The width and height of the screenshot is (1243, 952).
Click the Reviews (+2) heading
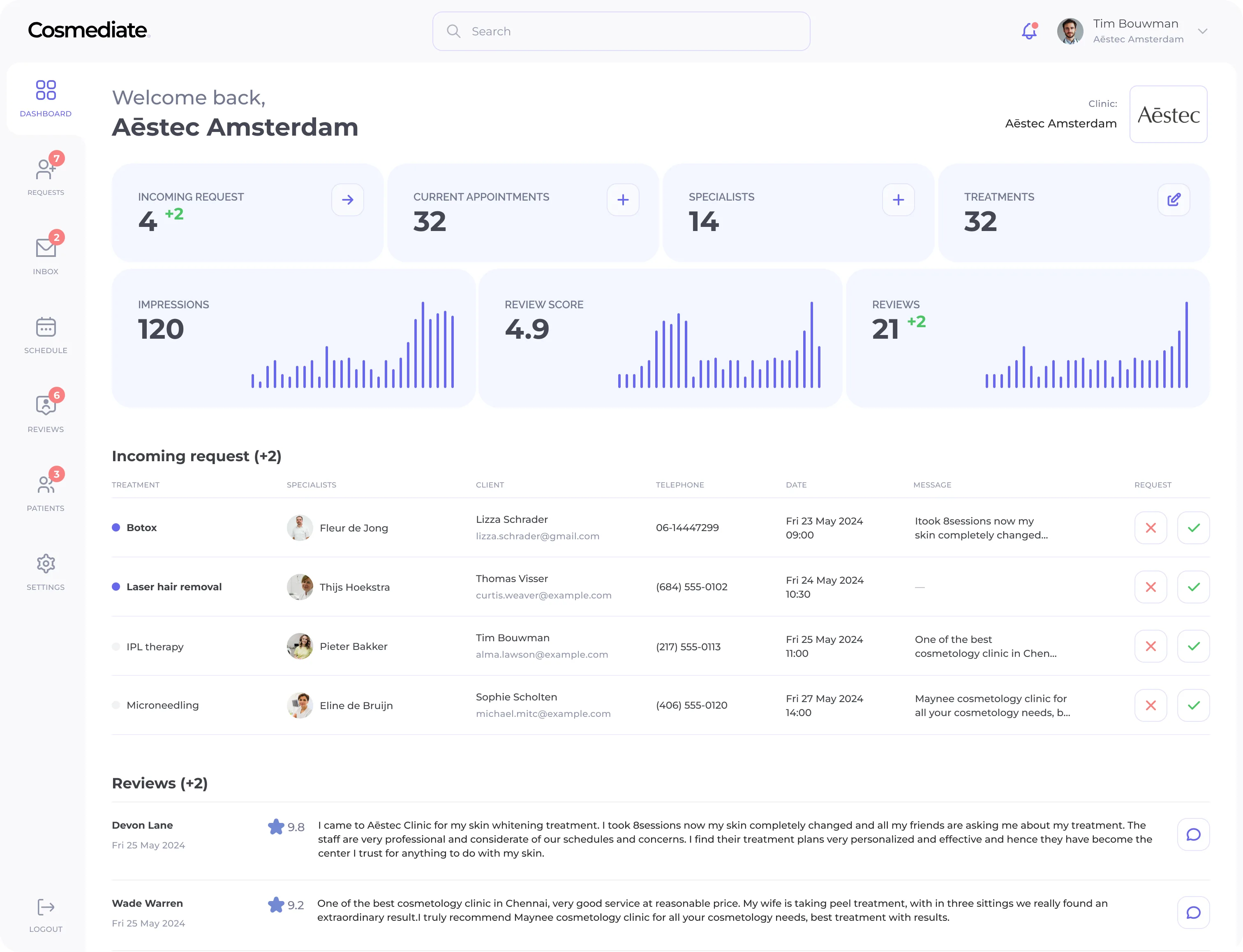click(160, 783)
